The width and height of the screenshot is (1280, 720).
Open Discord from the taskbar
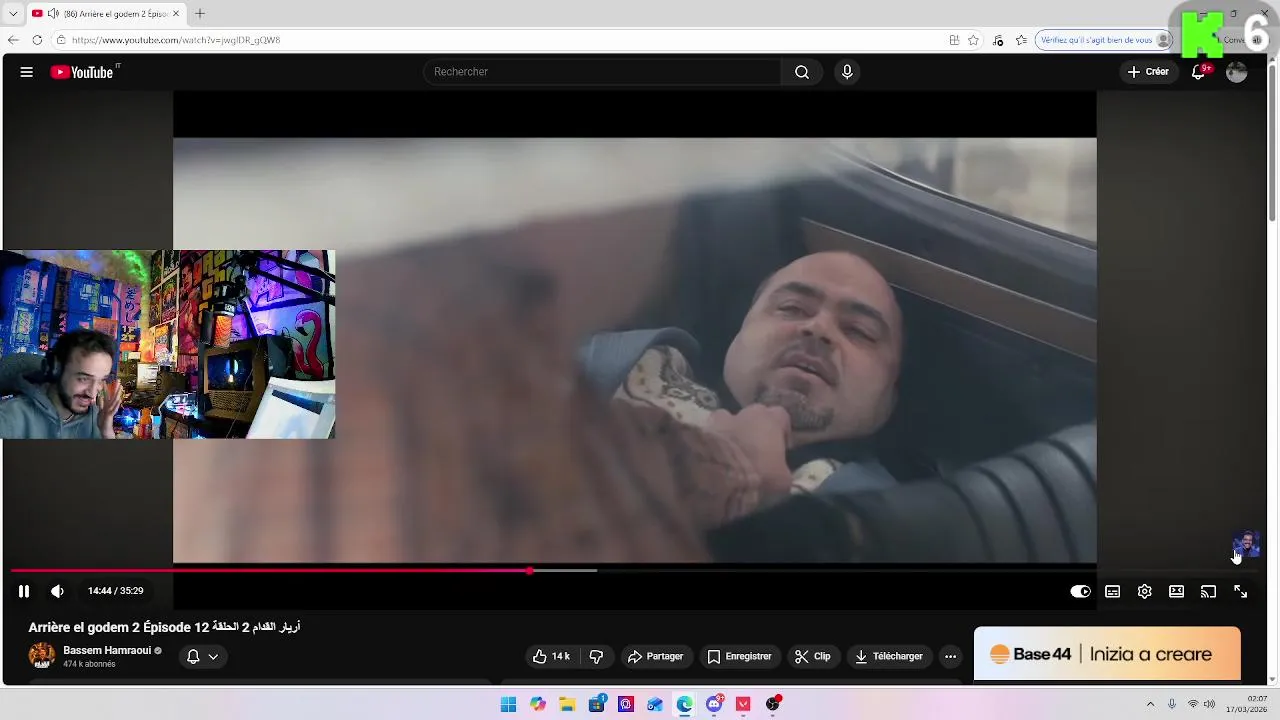tap(714, 704)
